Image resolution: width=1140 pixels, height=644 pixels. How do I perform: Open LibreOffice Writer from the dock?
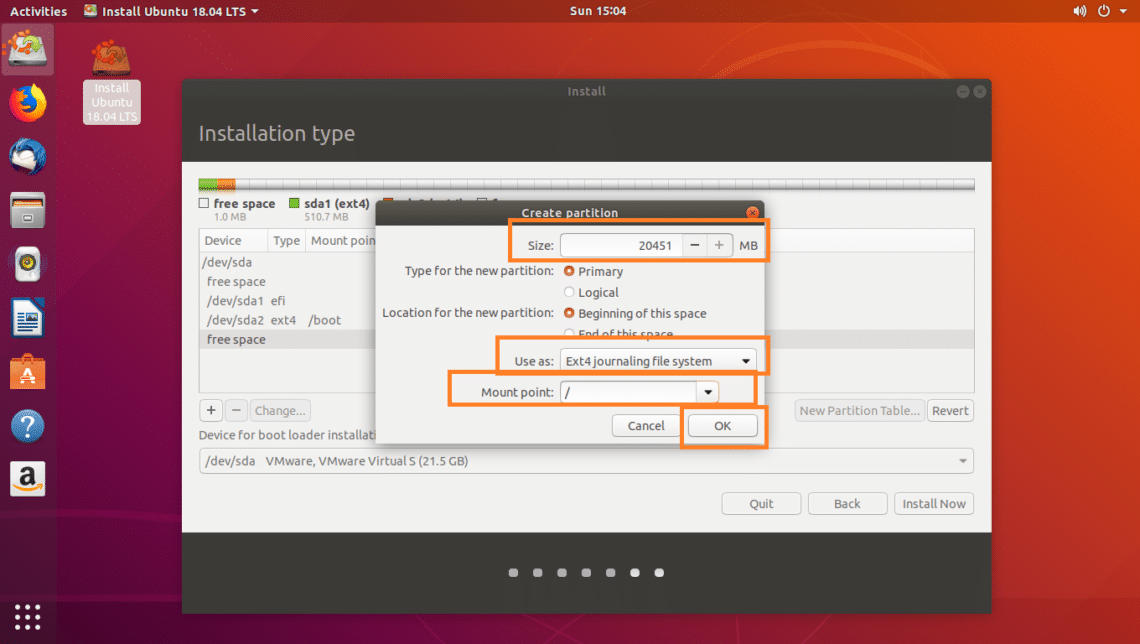pyautogui.click(x=28, y=319)
